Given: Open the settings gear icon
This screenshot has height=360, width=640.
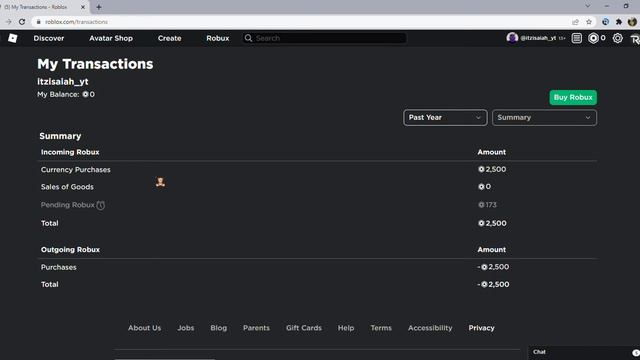Looking at the screenshot, I should click(x=618, y=38).
